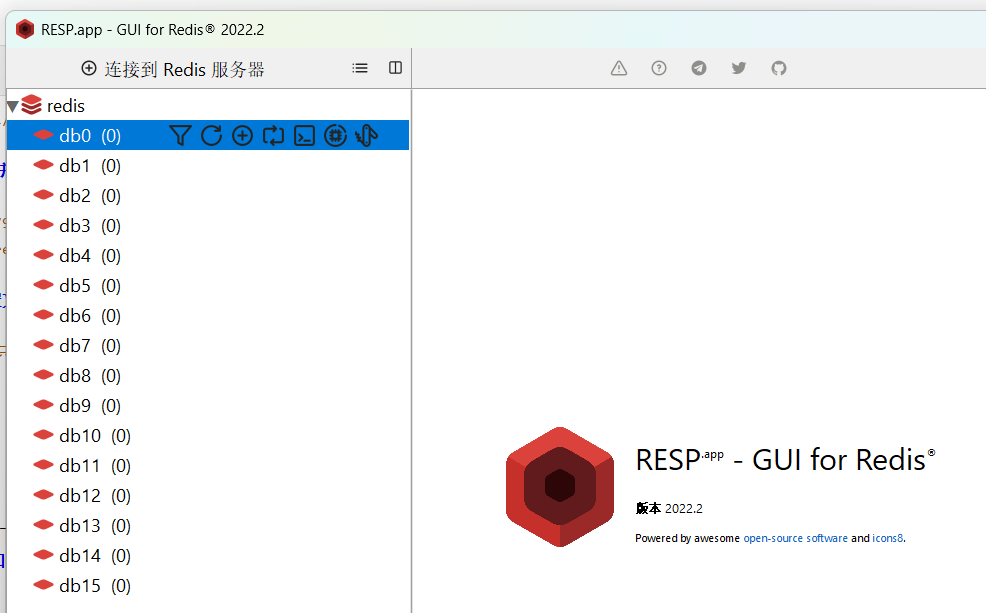Click the 版本 2022.2 version text
Image resolution: width=986 pixels, height=613 pixels.
(x=669, y=508)
